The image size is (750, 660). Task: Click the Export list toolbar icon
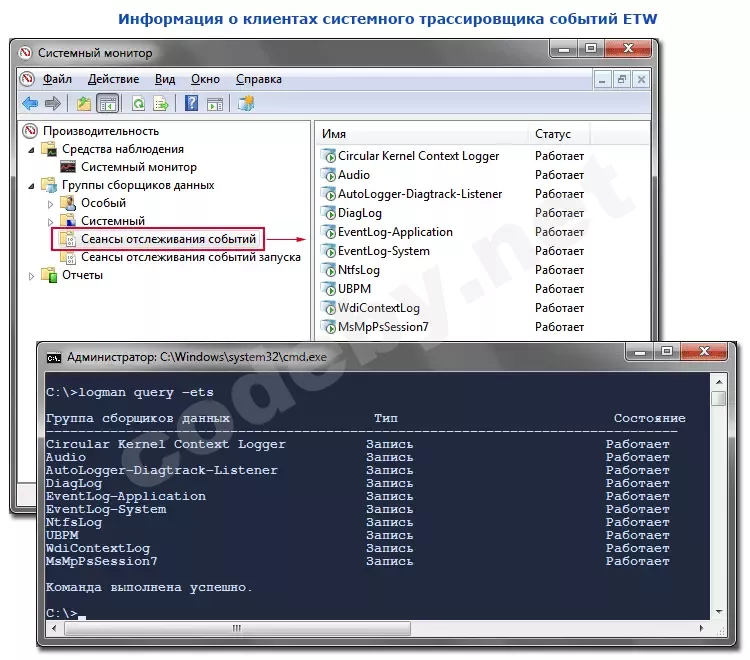click(x=161, y=103)
